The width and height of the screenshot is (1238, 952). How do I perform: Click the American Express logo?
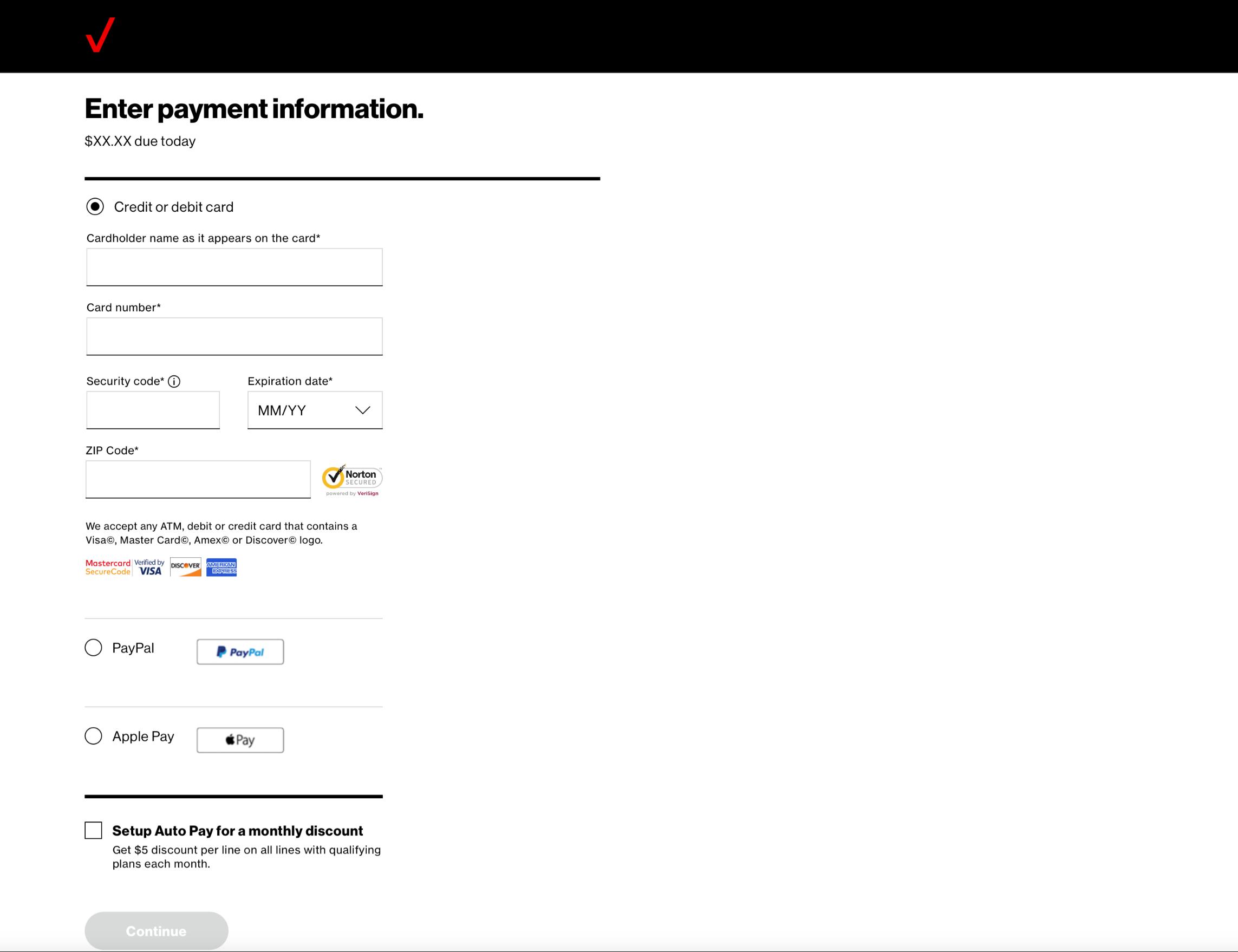click(221, 567)
